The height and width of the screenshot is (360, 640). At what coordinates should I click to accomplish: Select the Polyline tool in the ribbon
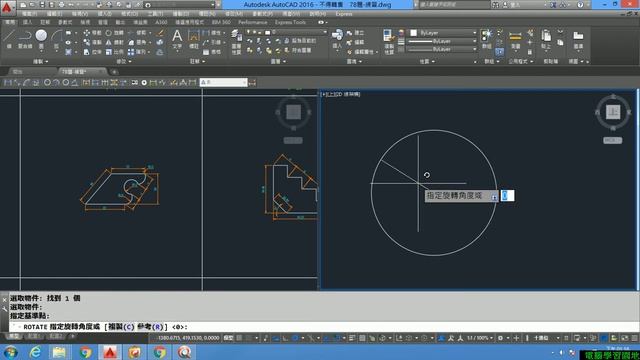pyautogui.click(x=25, y=39)
